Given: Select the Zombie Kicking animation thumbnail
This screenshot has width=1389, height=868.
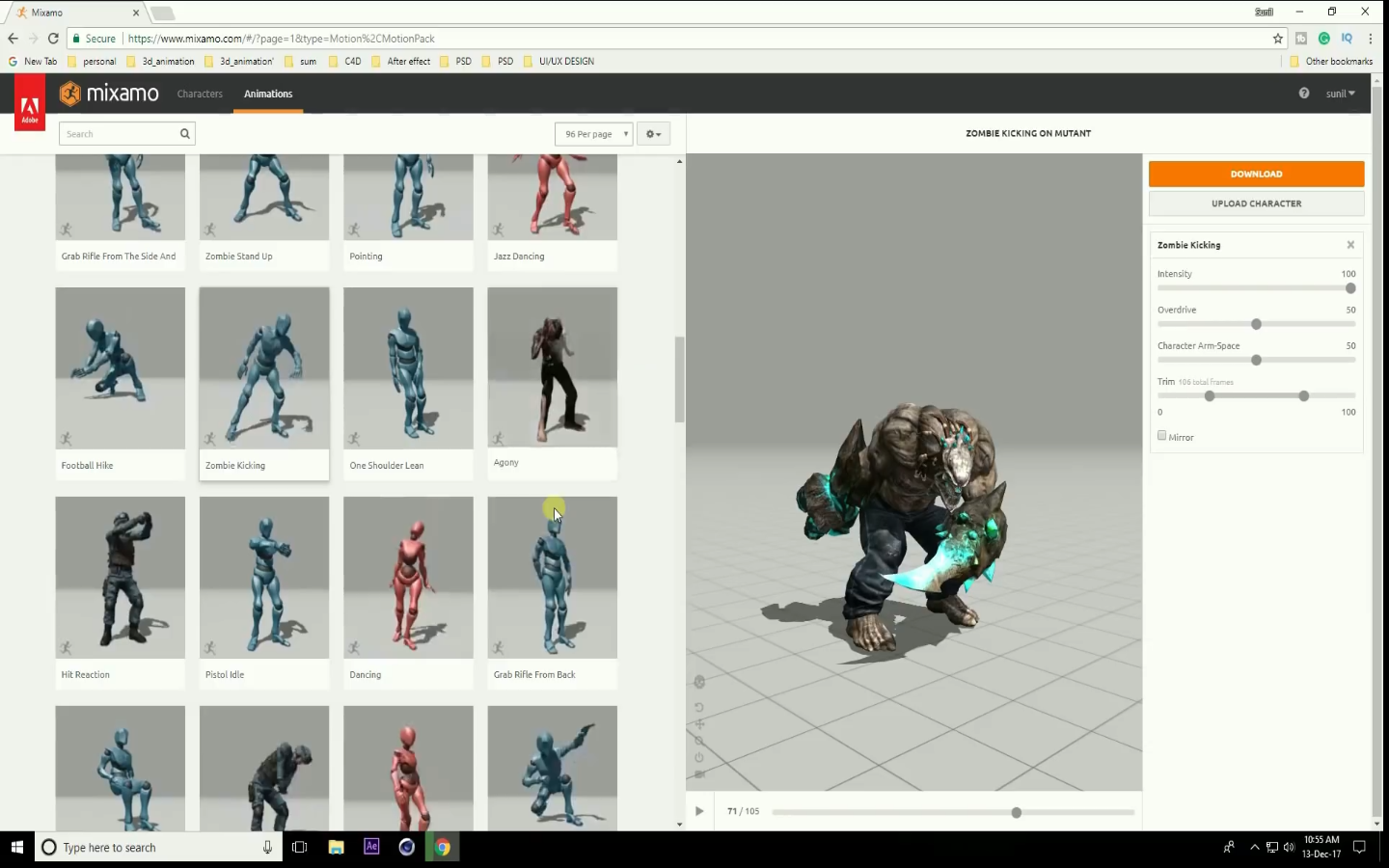Looking at the screenshot, I should click(x=264, y=367).
